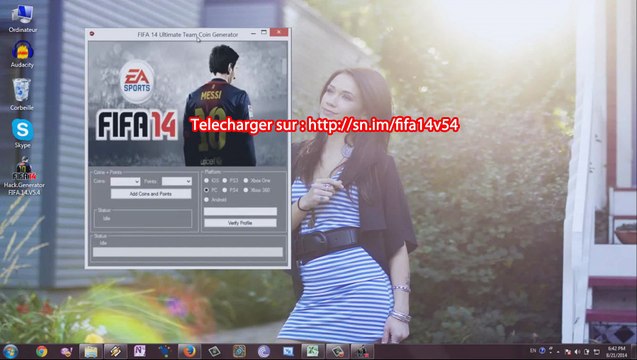Close the FIFA 14 generator window

[279, 32]
